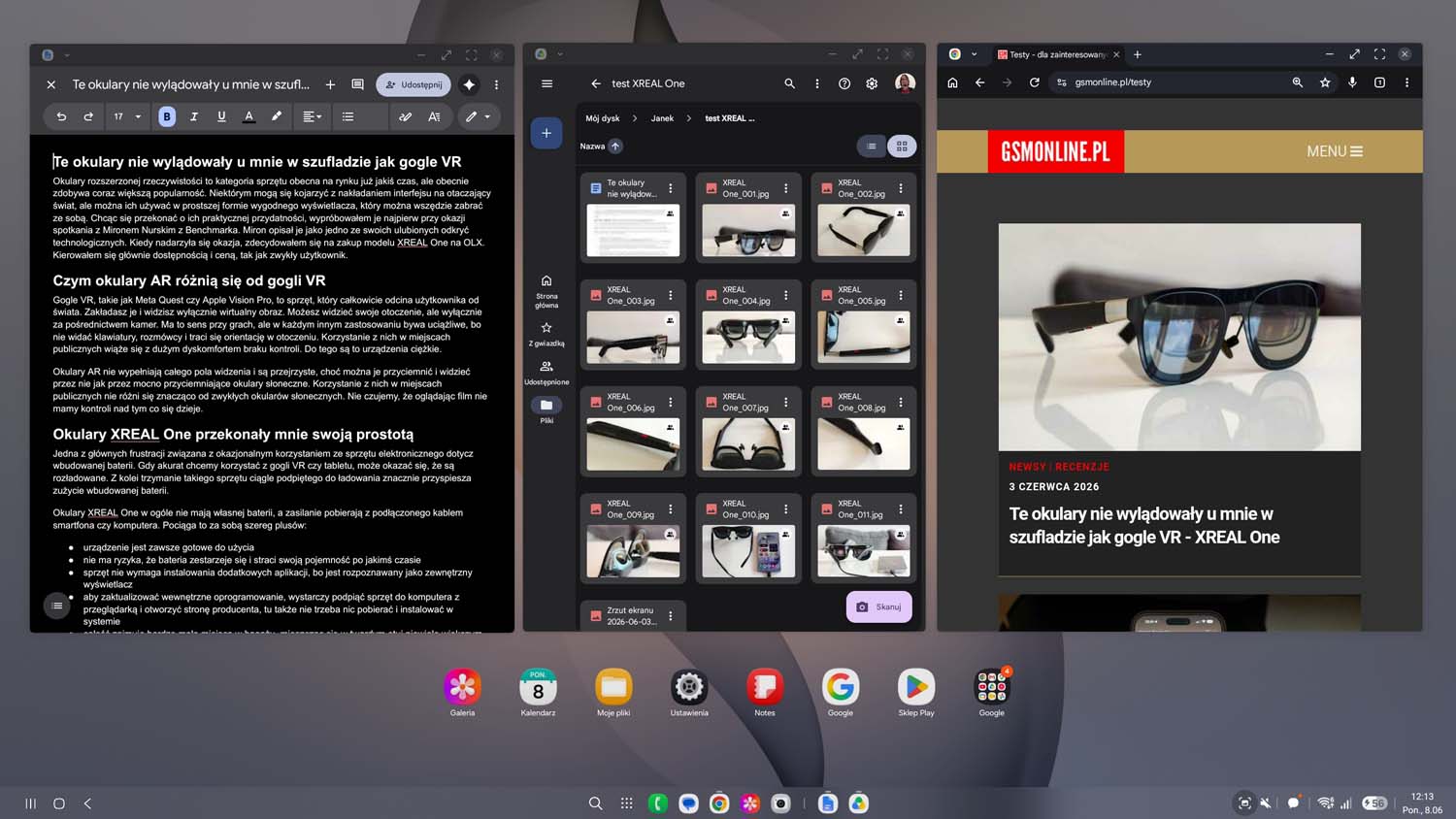Open text formatting options icon in Docs
This screenshot has height=819, width=1456.
tap(434, 116)
